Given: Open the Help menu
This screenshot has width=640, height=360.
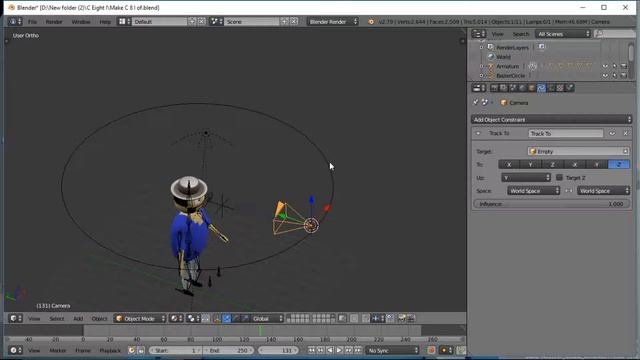Looking at the screenshot, I should (105, 22).
